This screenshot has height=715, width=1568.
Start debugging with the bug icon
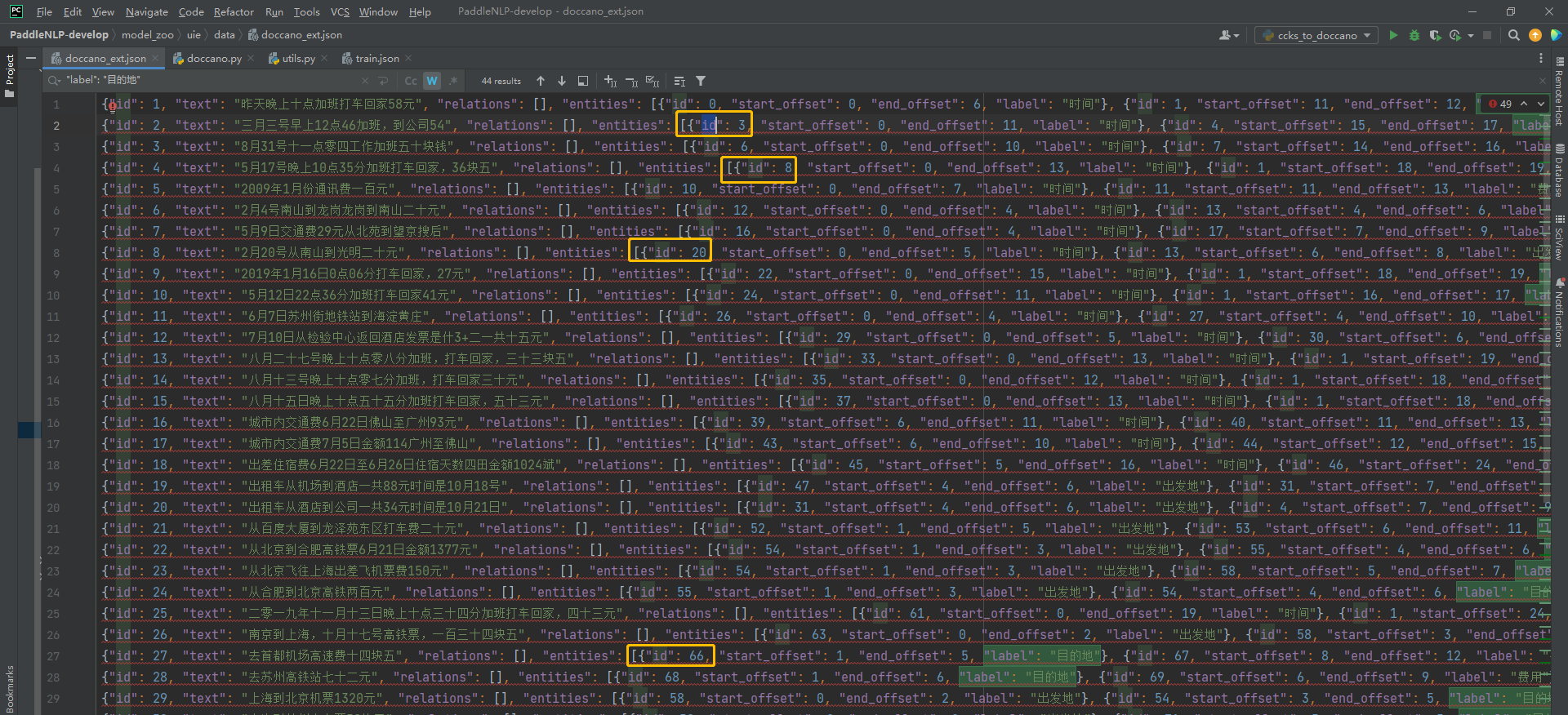point(1414,35)
